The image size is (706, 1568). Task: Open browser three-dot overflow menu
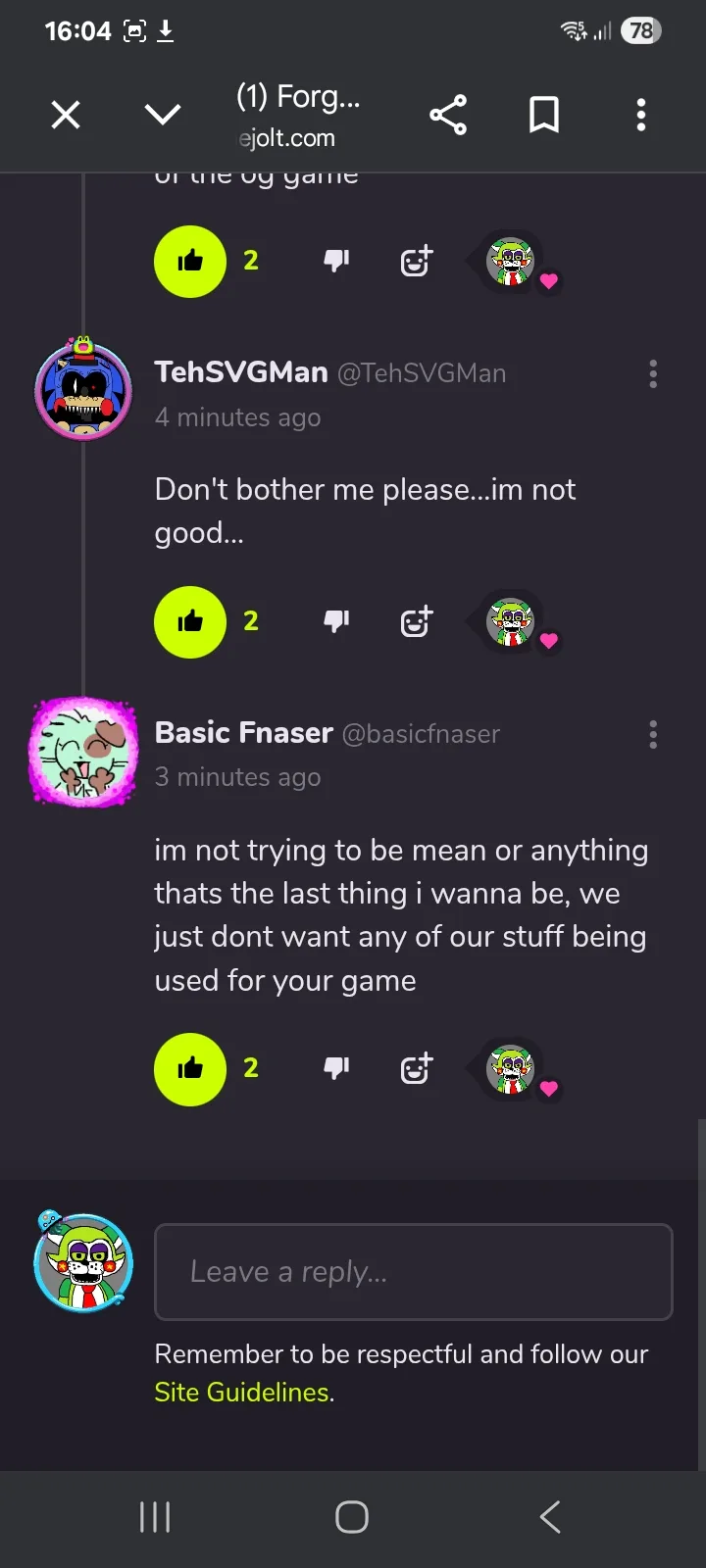(x=641, y=116)
